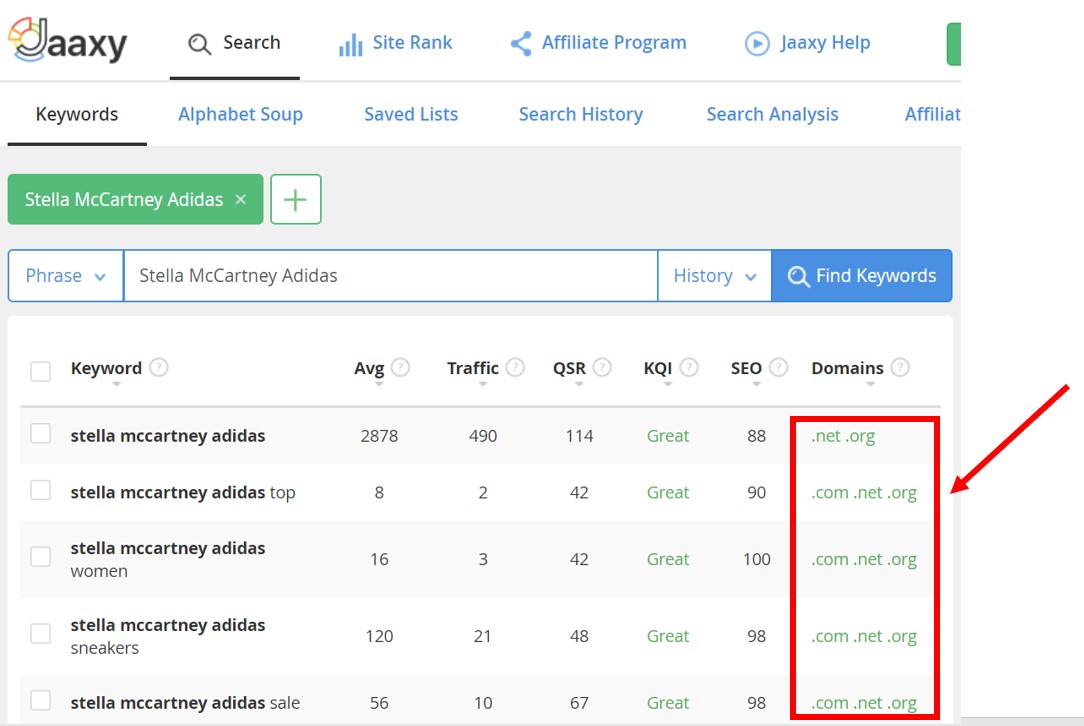Sort by the Avg column header

point(369,369)
